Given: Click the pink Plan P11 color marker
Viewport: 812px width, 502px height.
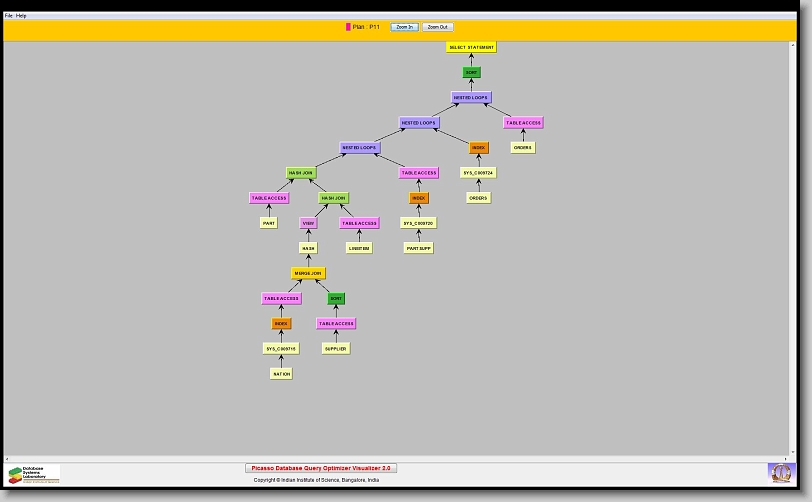Looking at the screenshot, I should coord(348,27).
